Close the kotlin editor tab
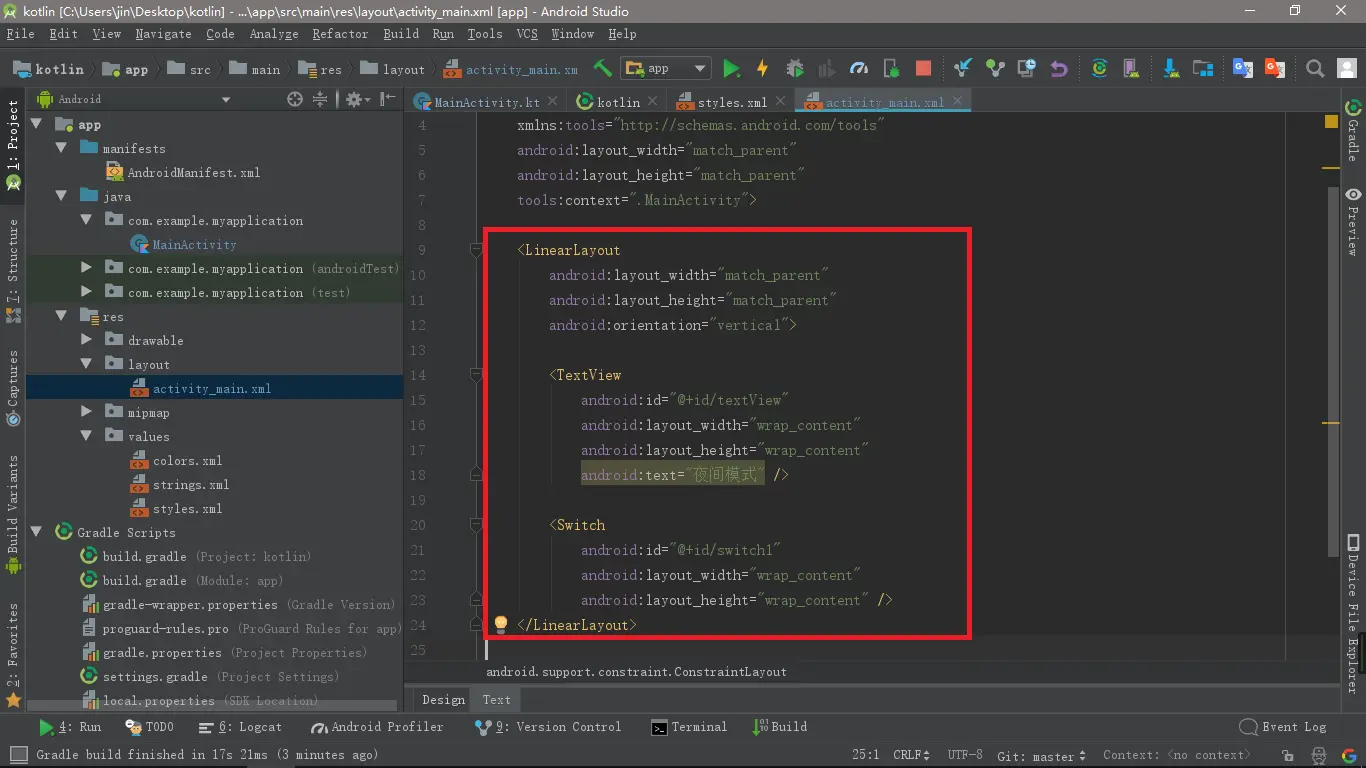The image size is (1366, 768). 652,101
